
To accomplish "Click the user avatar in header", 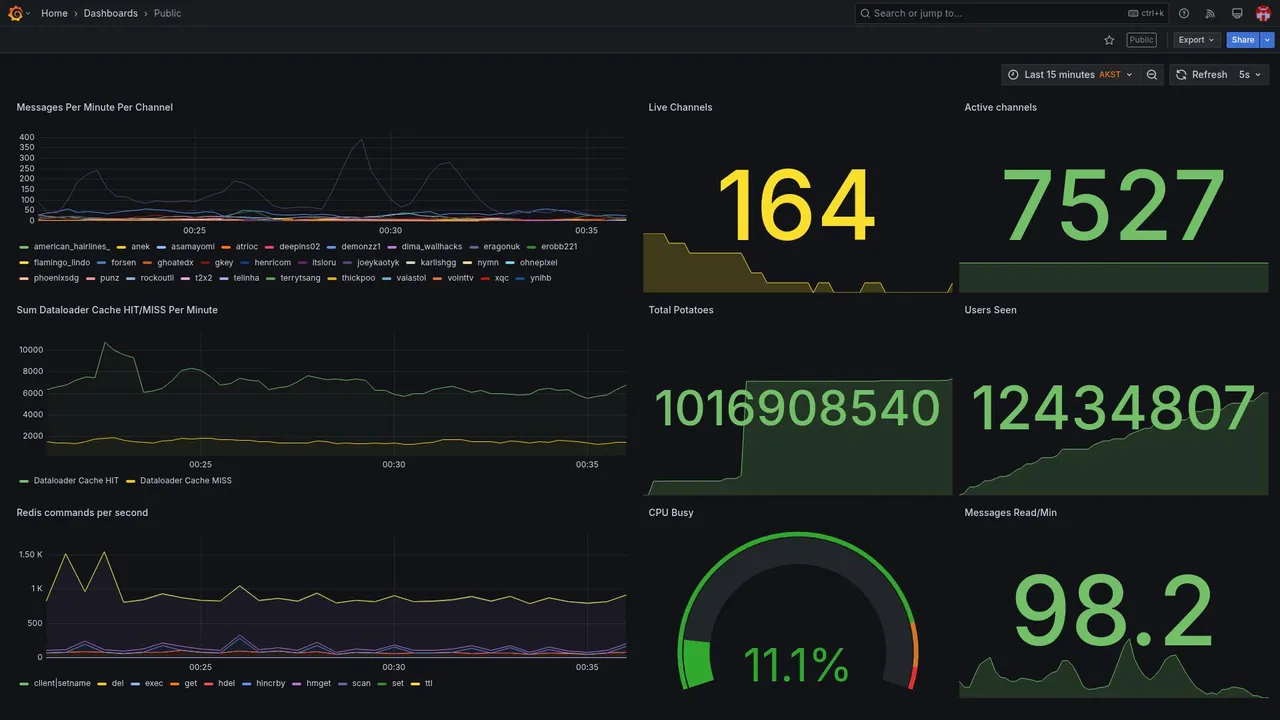I will point(1263,13).
